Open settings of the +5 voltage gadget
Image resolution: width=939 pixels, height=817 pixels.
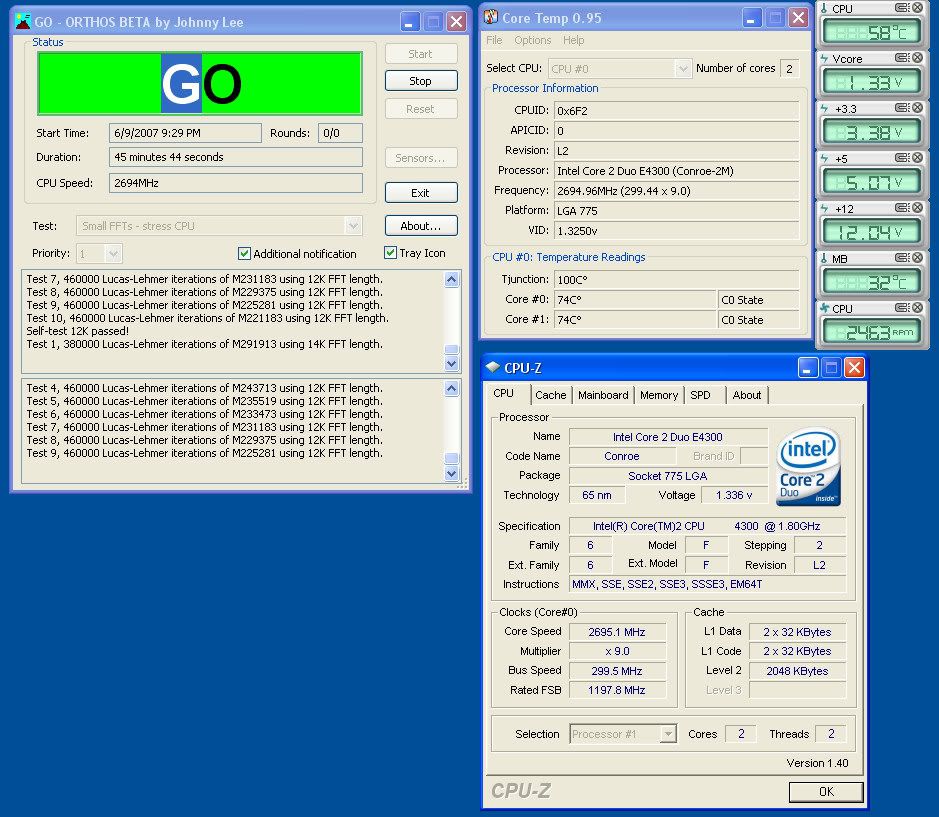click(x=902, y=158)
